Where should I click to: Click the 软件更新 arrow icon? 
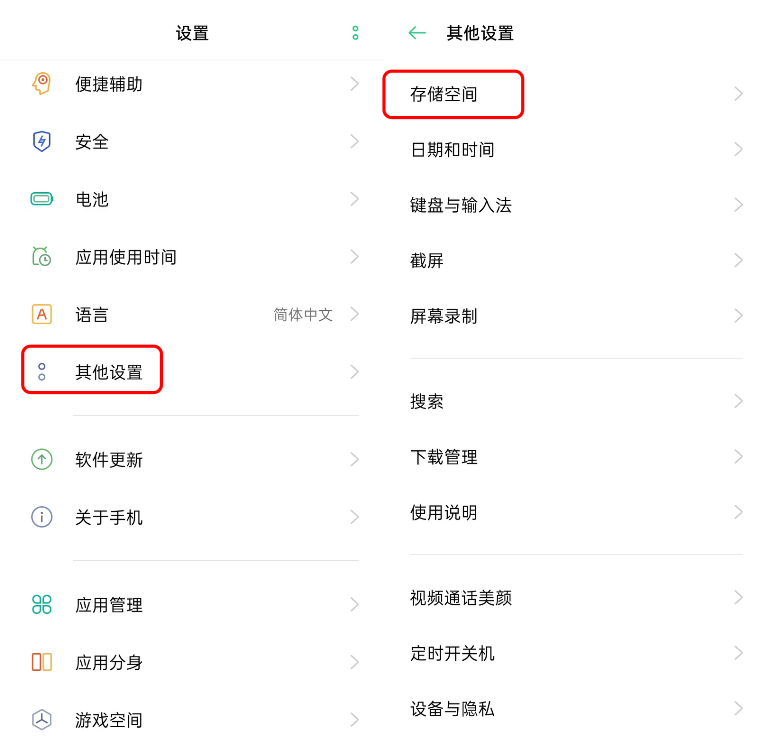coord(41,459)
